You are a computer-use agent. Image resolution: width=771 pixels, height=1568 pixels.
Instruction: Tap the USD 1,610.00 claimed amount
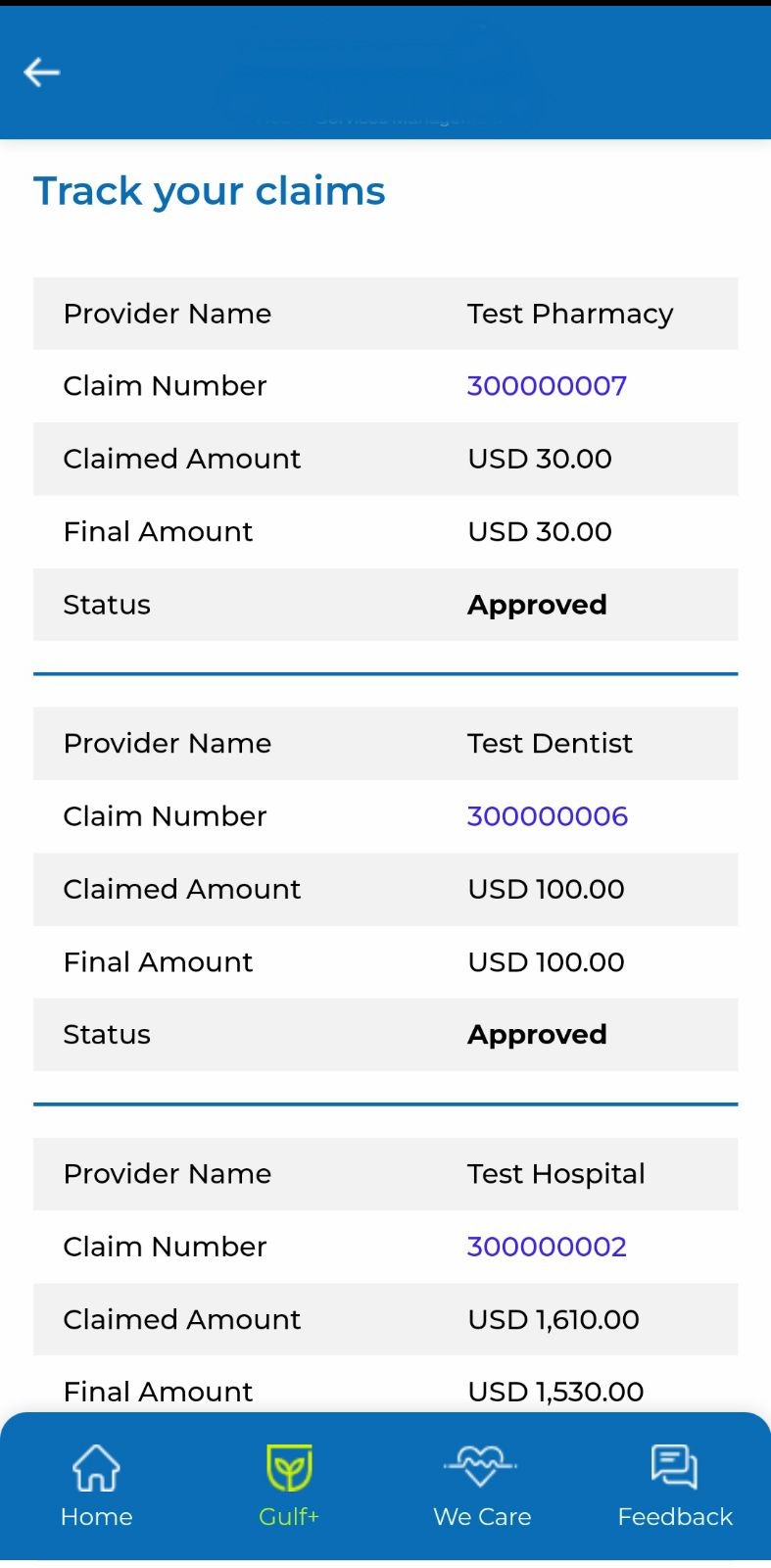coord(554,1319)
